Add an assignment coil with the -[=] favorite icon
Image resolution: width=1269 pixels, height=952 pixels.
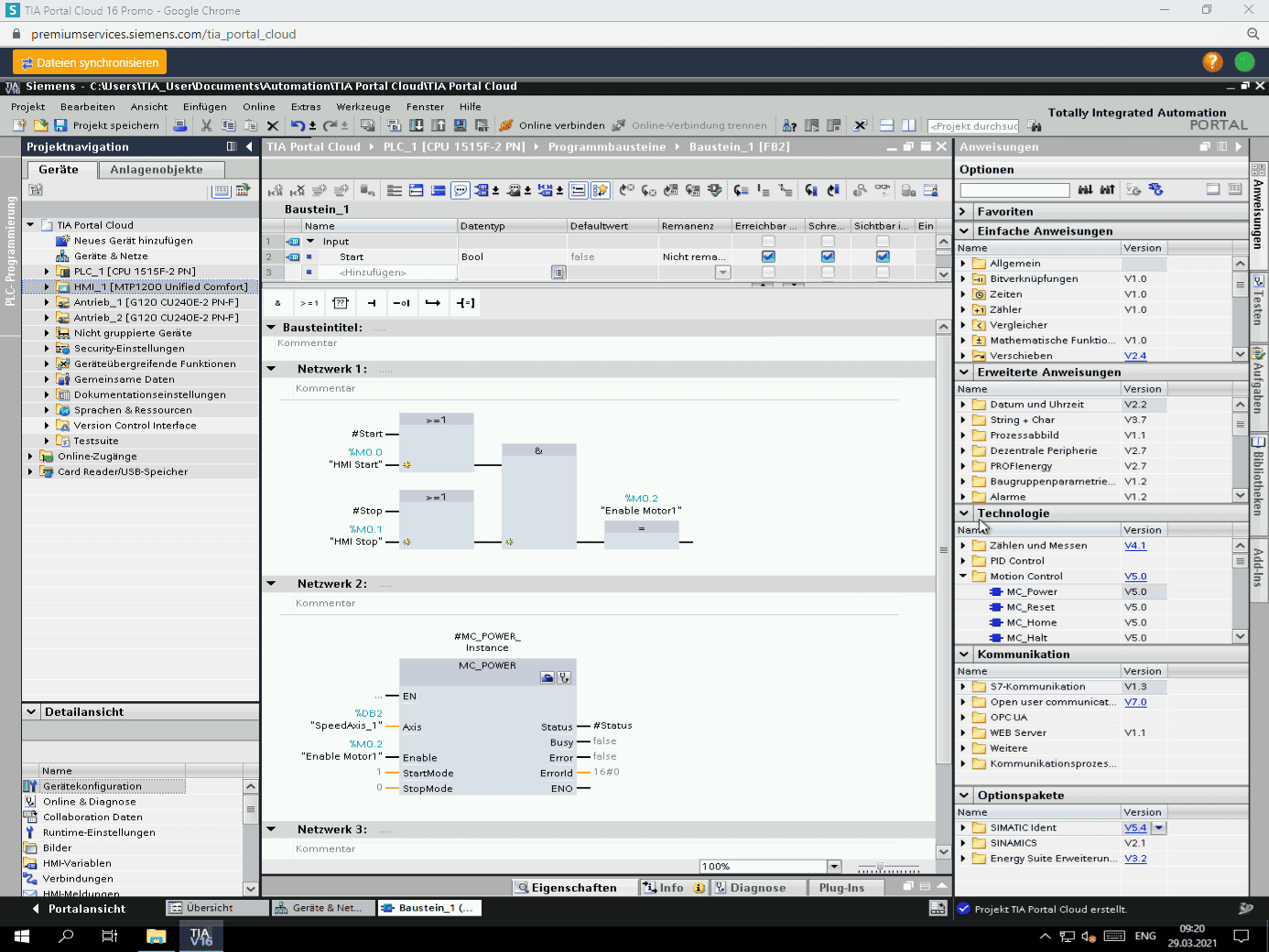(x=464, y=303)
